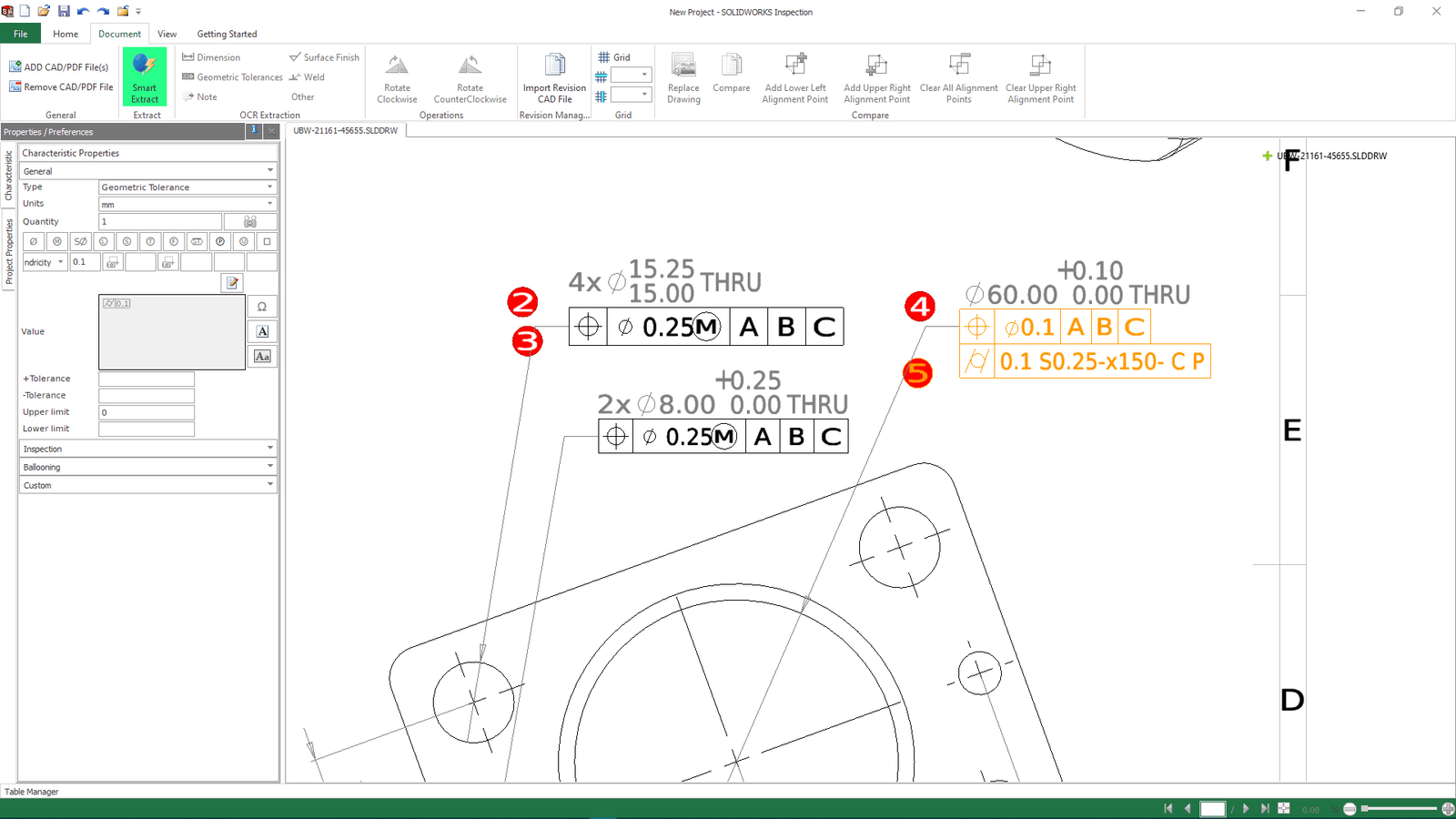Toggle the projected tolerance zone (P) modifier
The height and width of the screenshot is (819, 1456).
tap(220, 242)
